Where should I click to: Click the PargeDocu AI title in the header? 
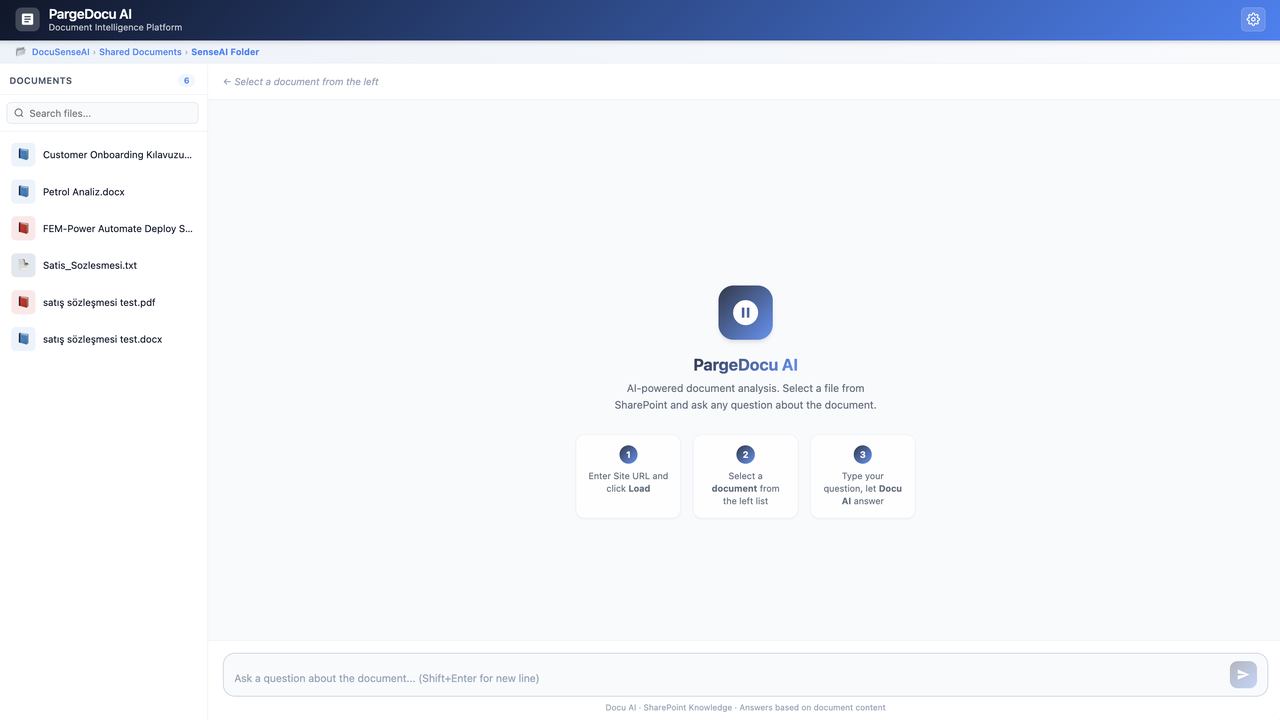point(90,14)
